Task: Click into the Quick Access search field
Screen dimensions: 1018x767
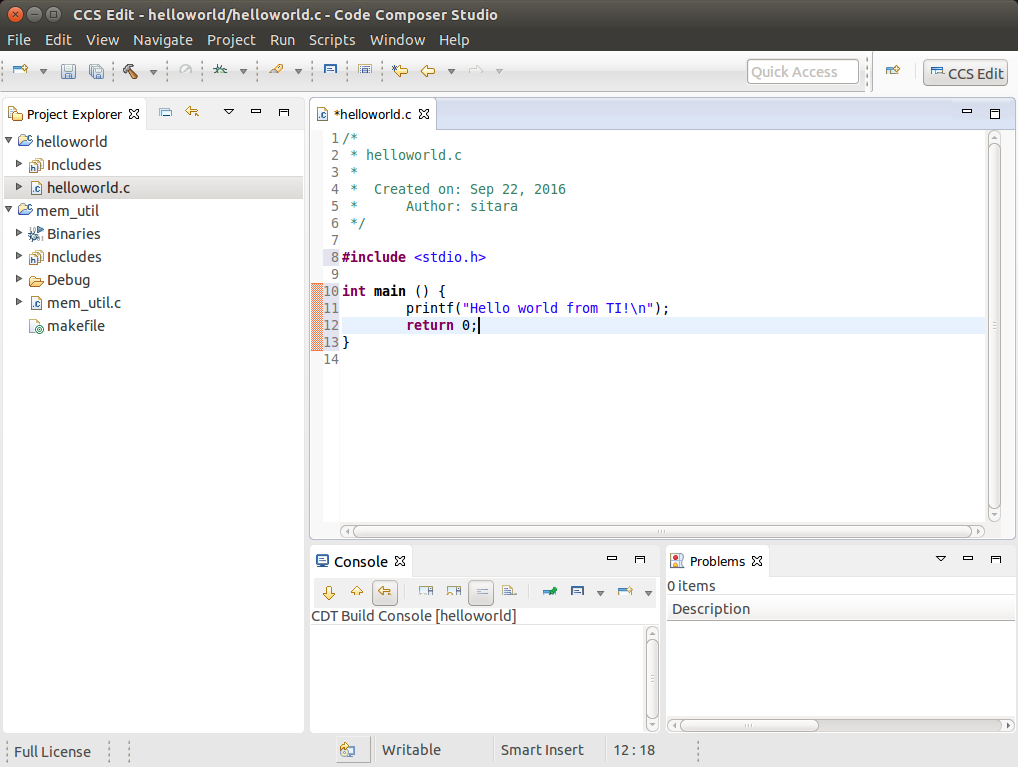Action: pos(802,72)
